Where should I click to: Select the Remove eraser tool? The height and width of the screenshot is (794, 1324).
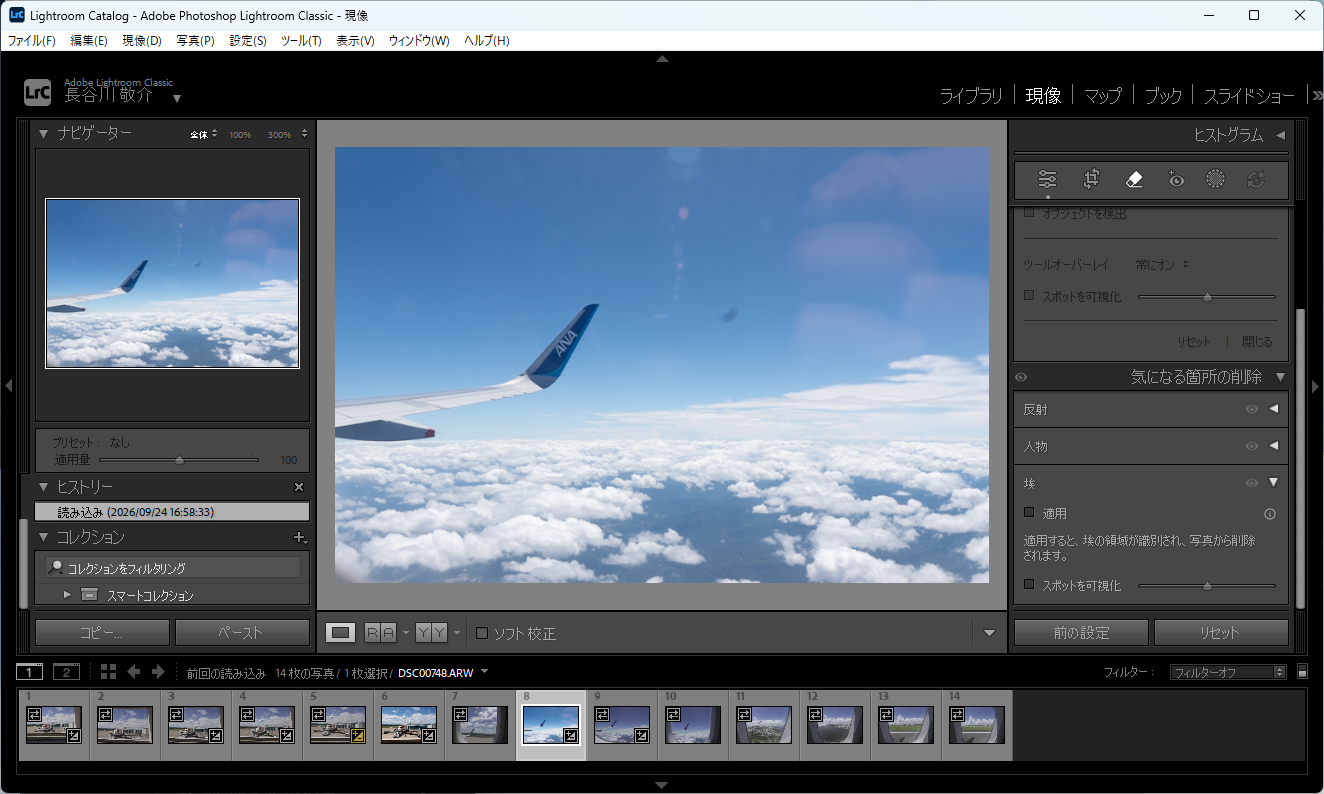point(1133,179)
